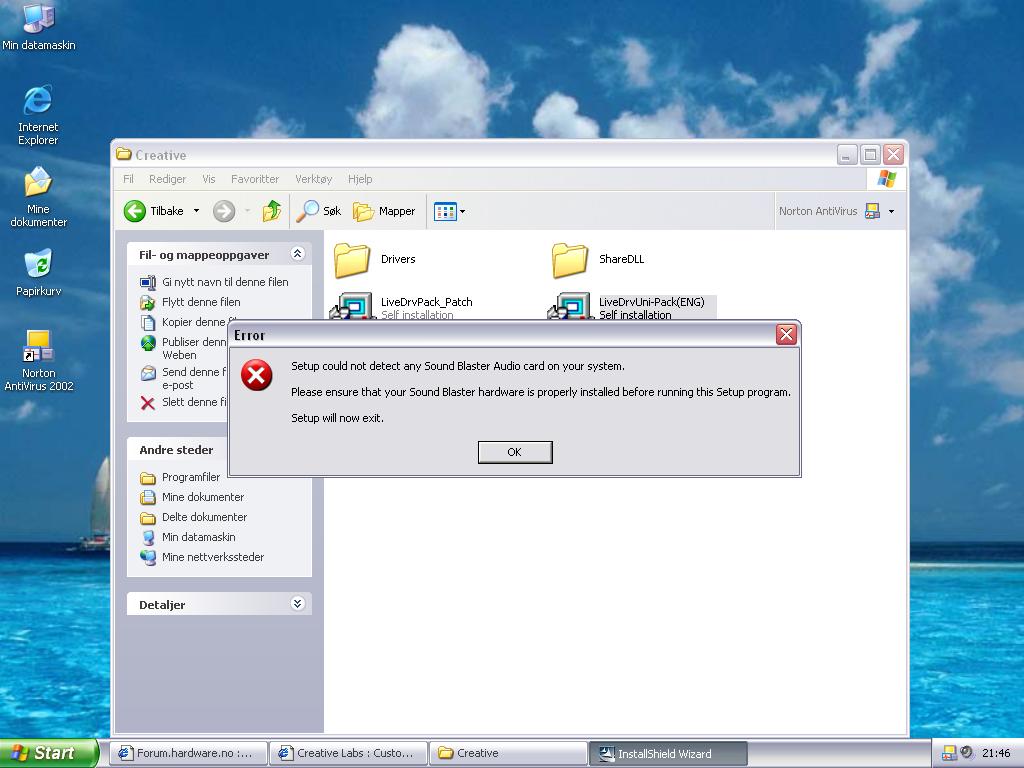Go up one folder level
The image size is (1024, 768).
point(272,211)
